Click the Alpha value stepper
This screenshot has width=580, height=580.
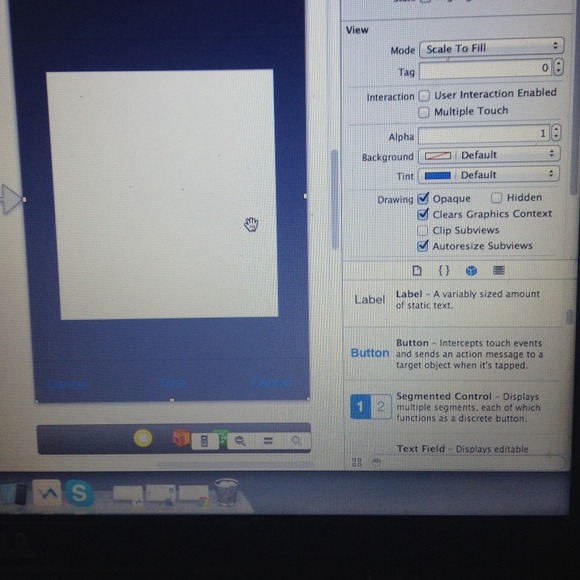point(556,132)
